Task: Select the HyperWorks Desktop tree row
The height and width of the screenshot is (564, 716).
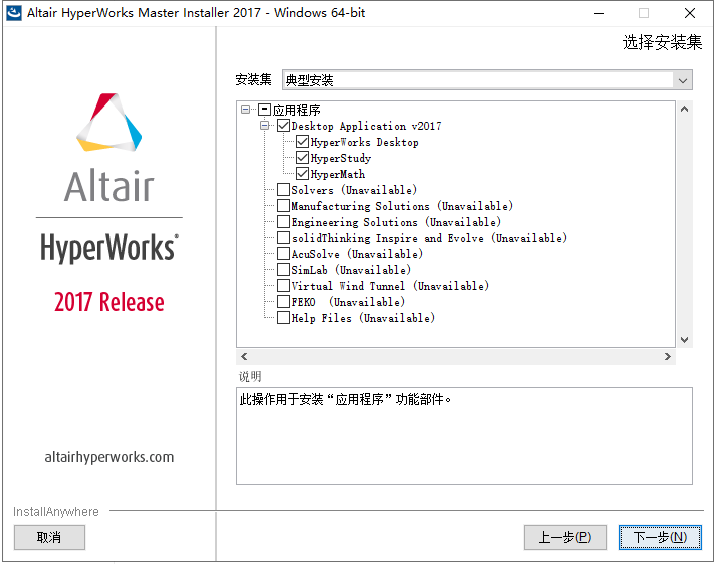Action: click(x=364, y=142)
